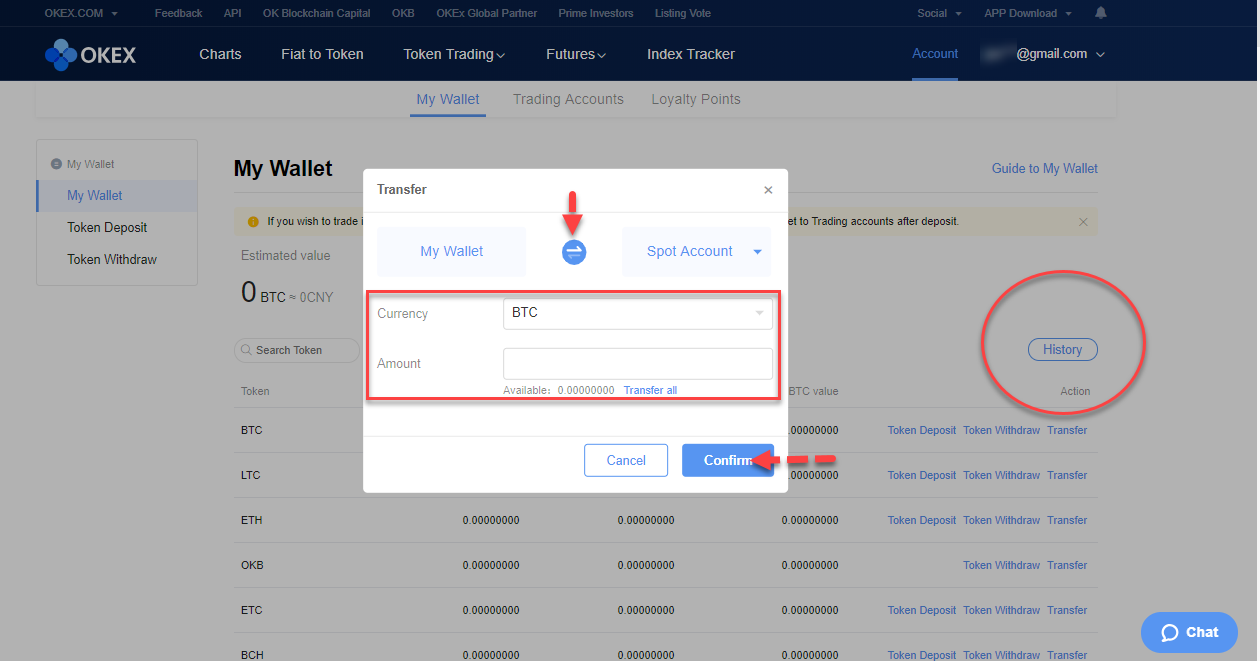This screenshot has width=1260, height=661.
Task: Open the Currency dropdown showing BTC
Action: (638, 313)
